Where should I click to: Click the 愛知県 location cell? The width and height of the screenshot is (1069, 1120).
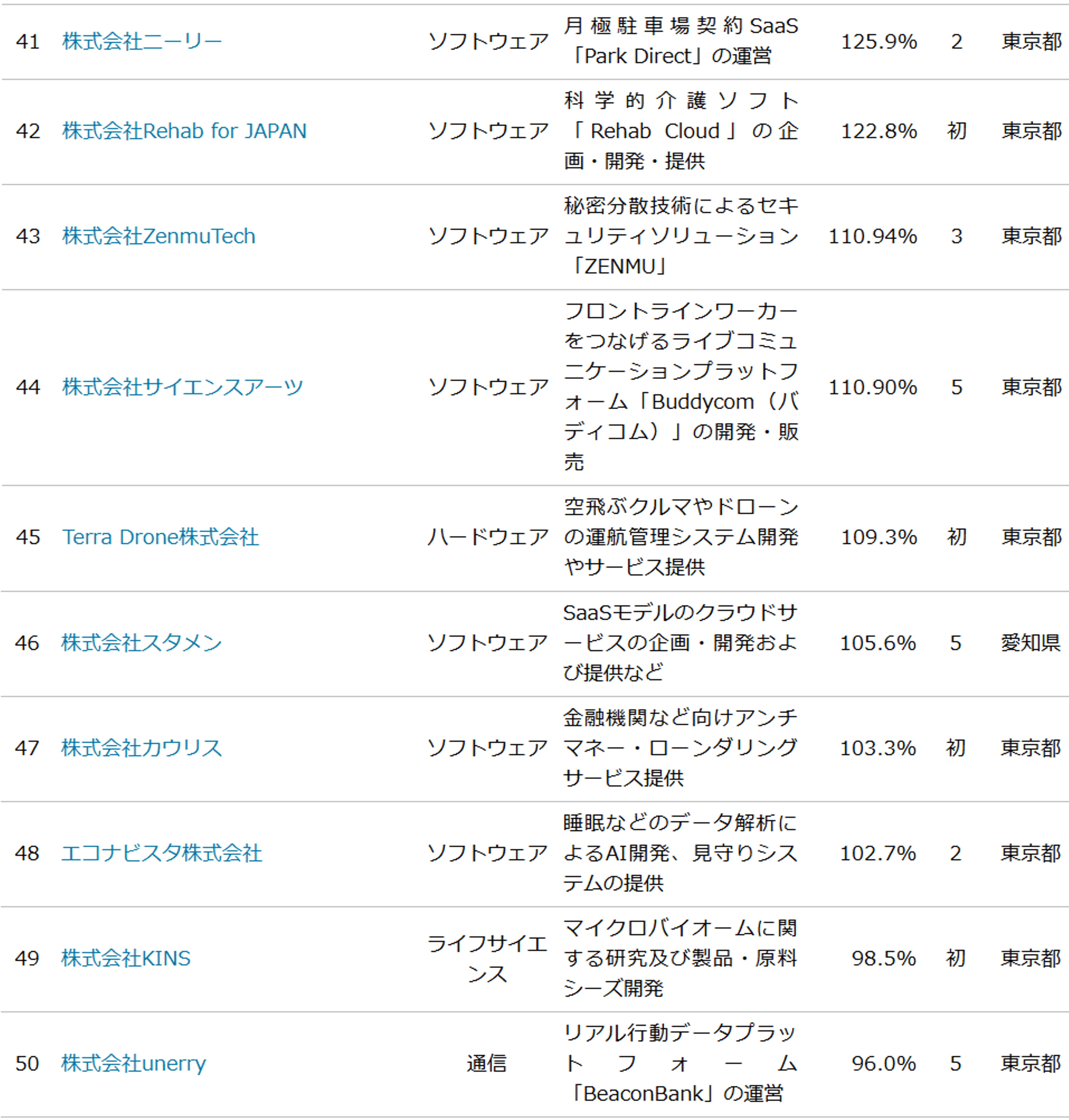coord(1030,643)
